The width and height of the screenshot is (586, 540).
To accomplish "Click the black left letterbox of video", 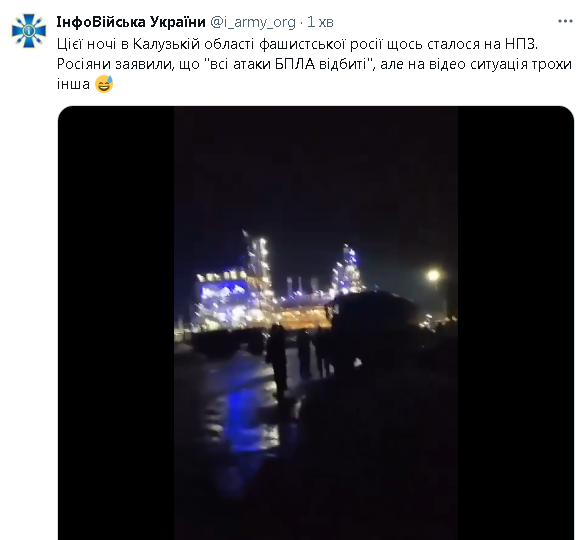I will tap(116, 323).
